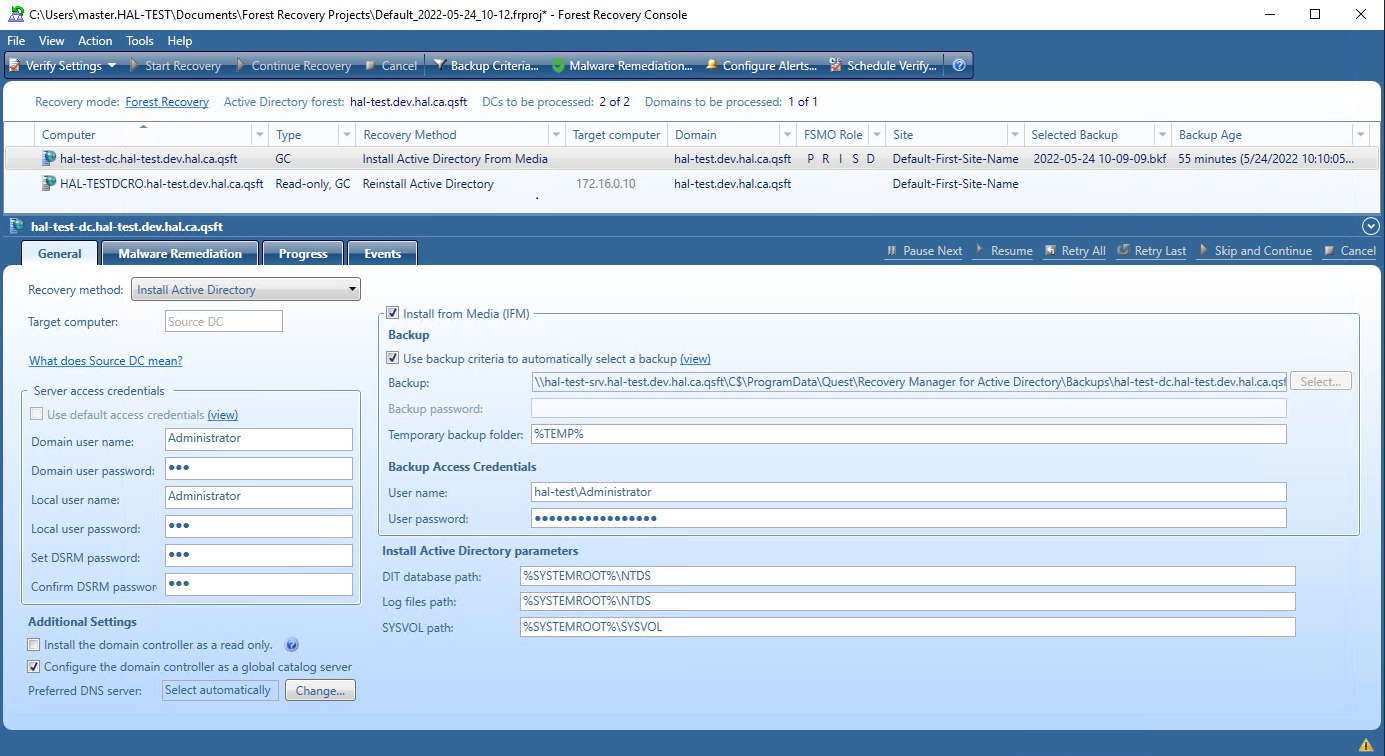
Task: Toggle the Install from Media (IFM) checkbox
Action: click(x=393, y=313)
